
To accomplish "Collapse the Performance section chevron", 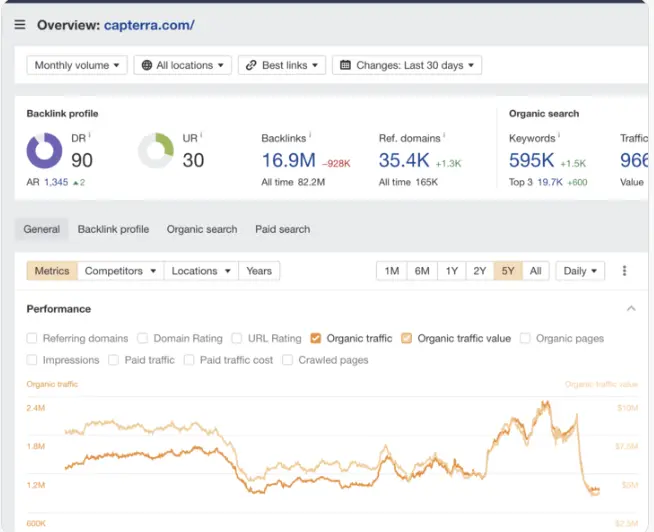I will [x=630, y=309].
